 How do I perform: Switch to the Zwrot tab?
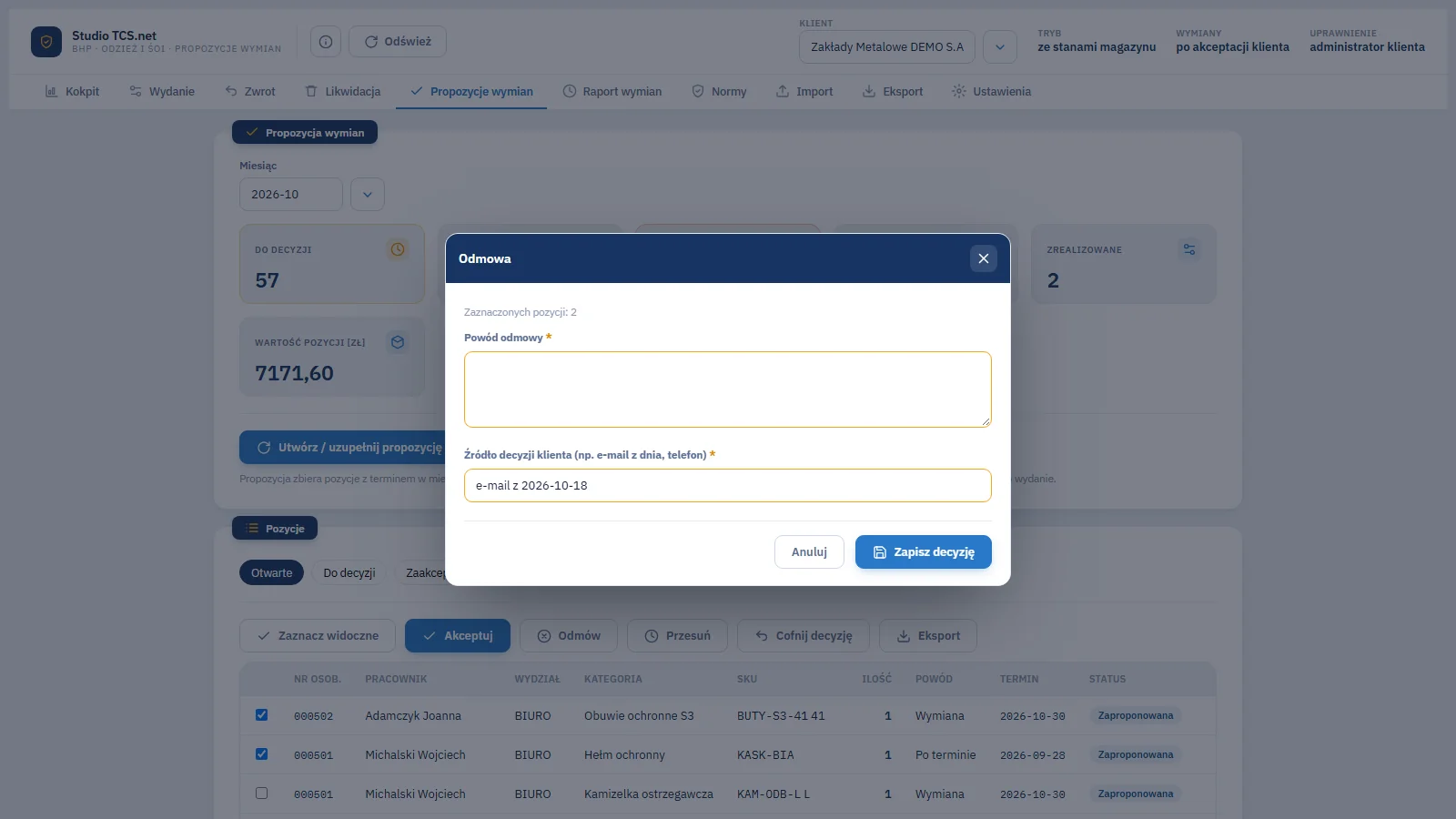pos(250,92)
